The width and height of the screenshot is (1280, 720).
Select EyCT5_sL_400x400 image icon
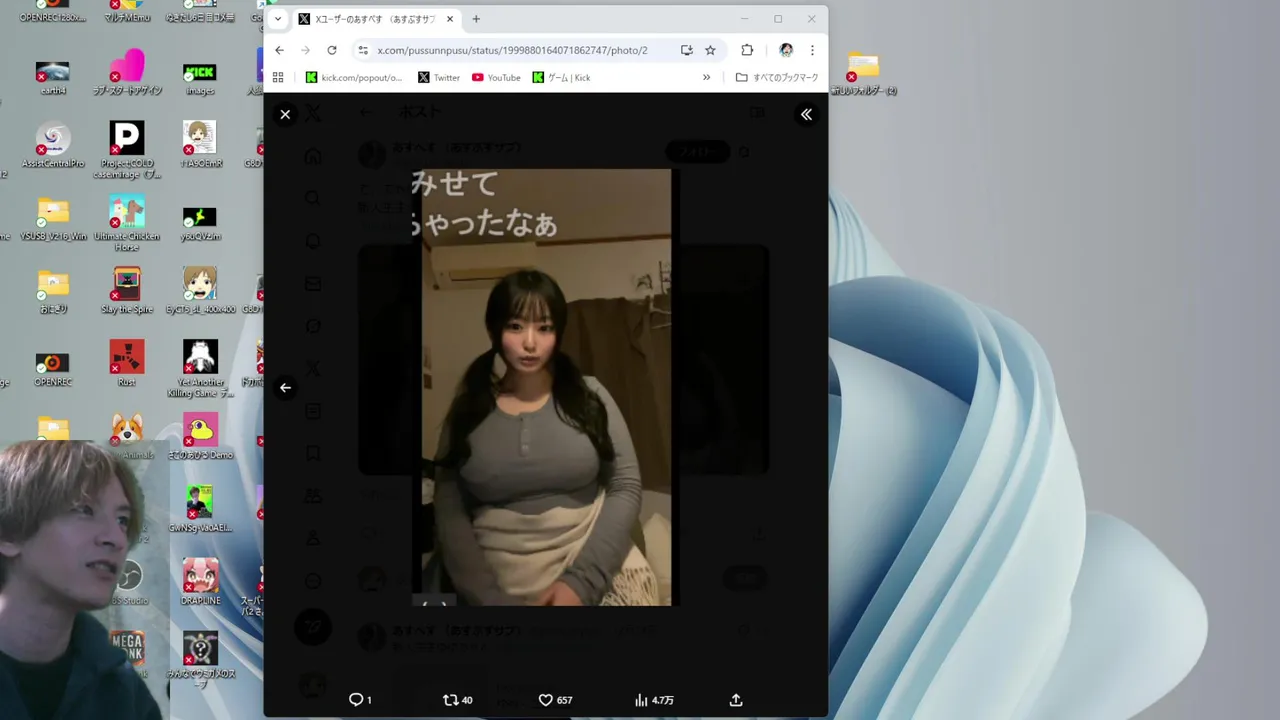coord(200,291)
